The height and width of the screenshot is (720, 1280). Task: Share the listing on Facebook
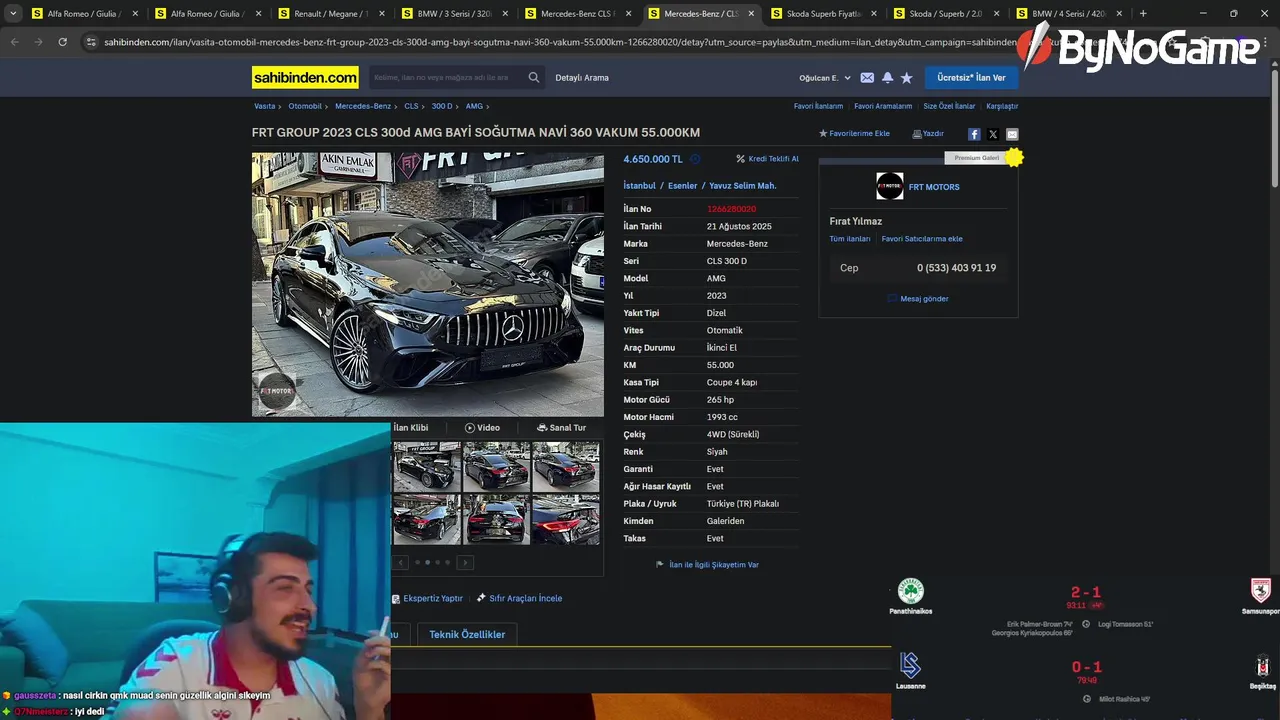(x=974, y=134)
